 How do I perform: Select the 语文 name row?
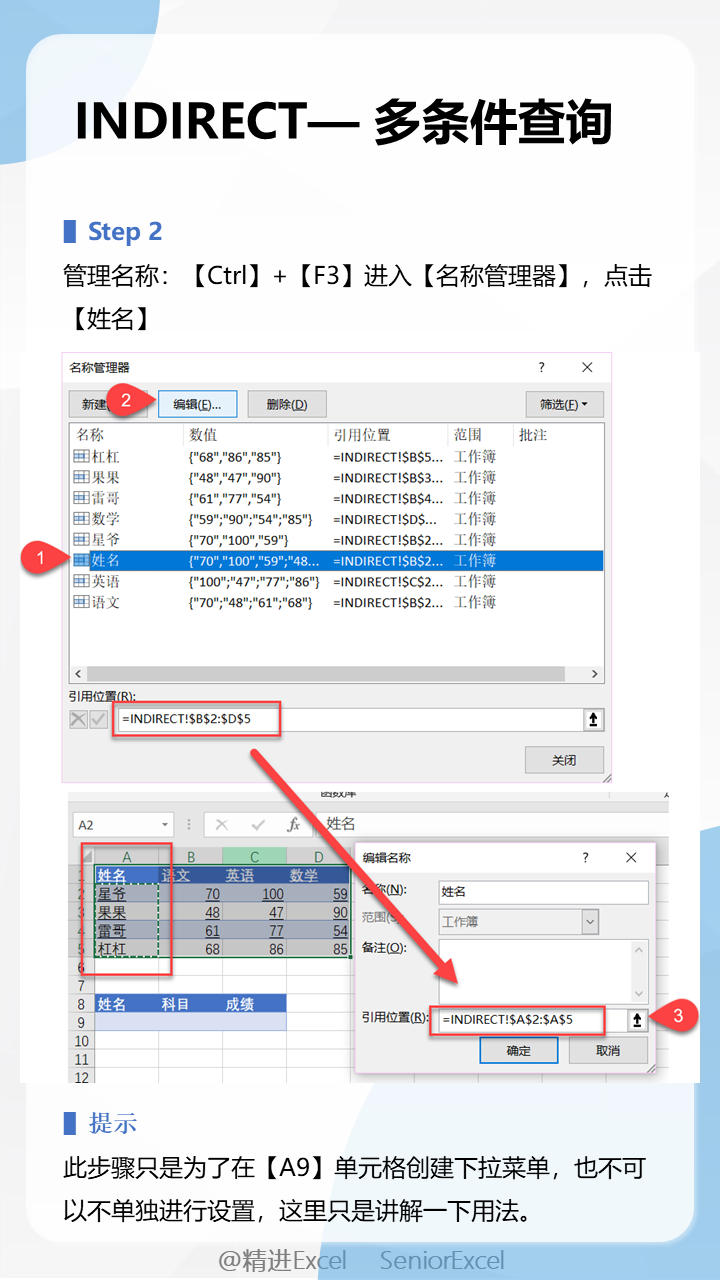336,603
